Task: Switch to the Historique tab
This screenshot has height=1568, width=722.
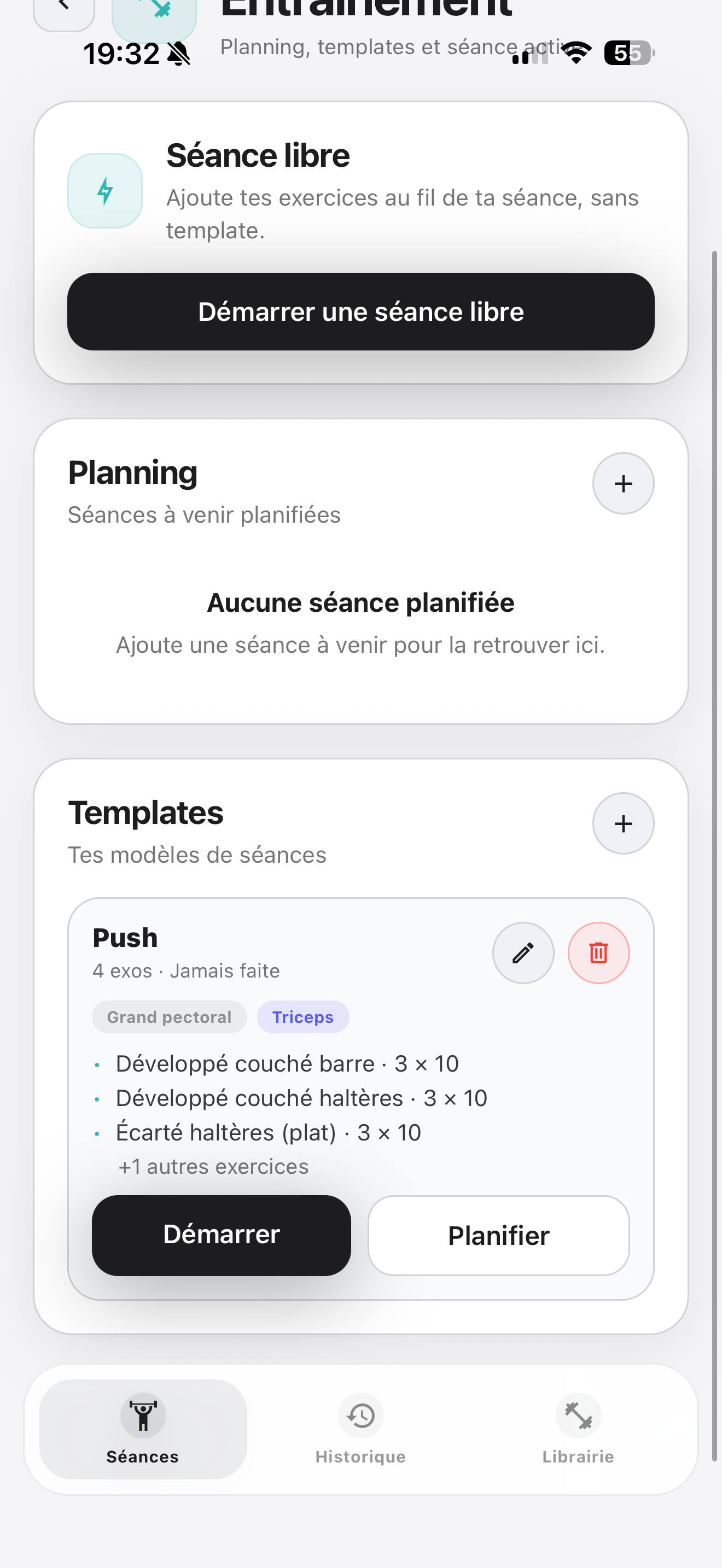Action: (360, 1455)
